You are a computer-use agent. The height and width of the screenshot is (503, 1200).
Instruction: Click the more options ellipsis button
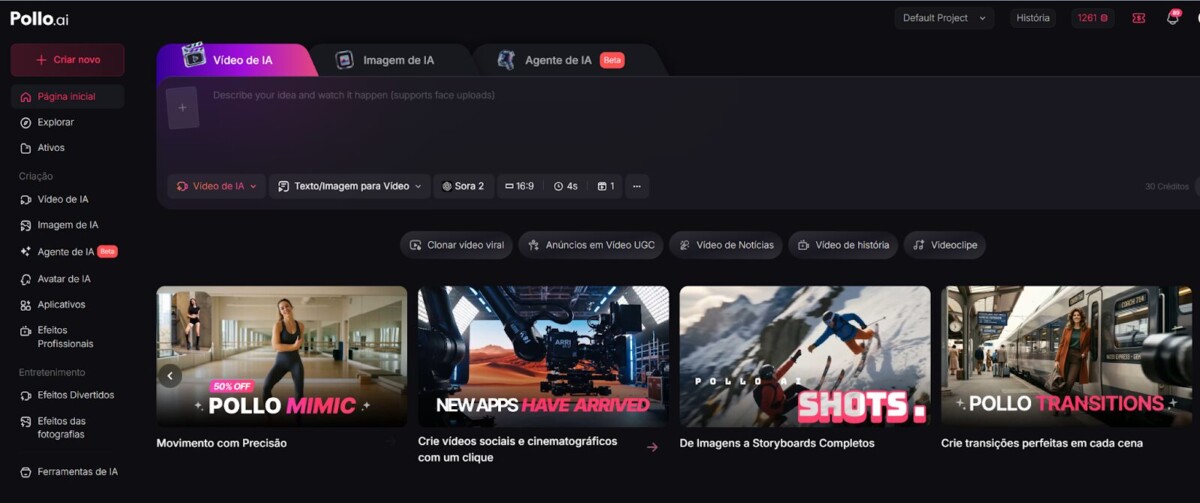(637, 186)
